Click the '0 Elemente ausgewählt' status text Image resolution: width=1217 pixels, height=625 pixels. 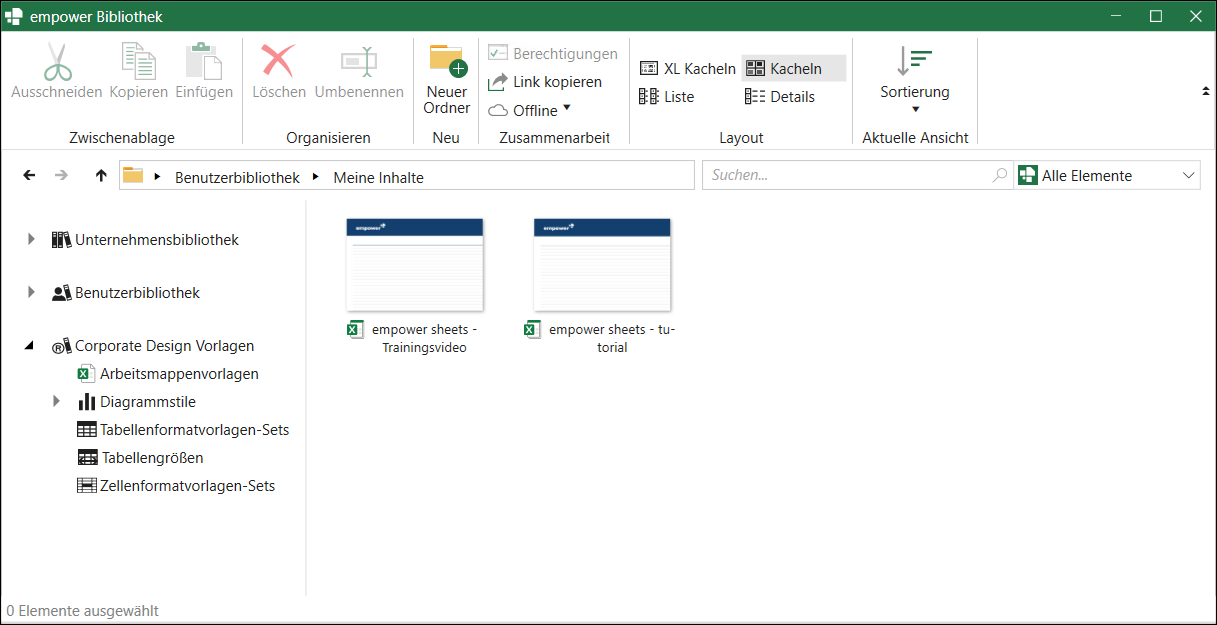(82, 610)
